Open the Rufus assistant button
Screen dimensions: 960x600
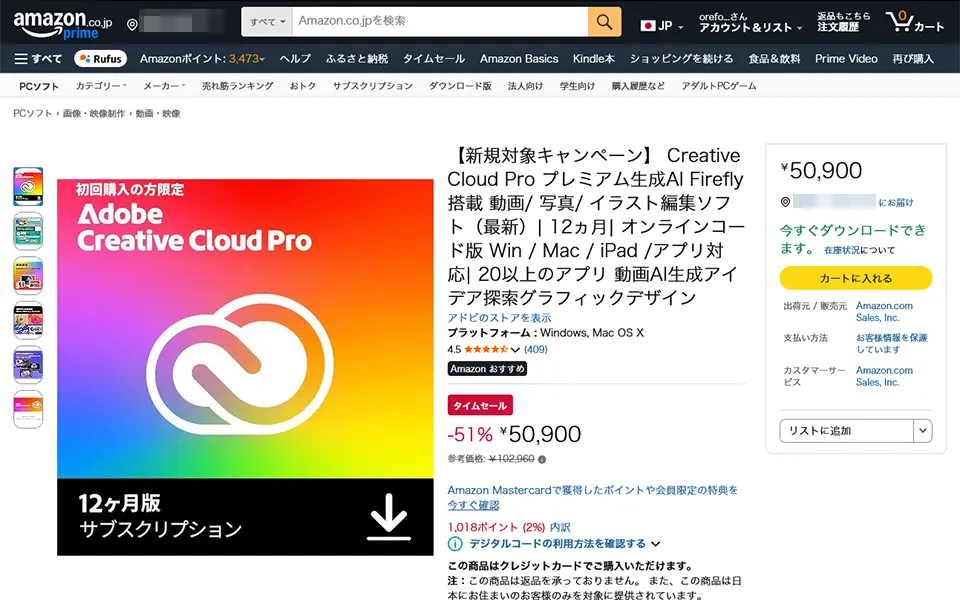point(100,59)
